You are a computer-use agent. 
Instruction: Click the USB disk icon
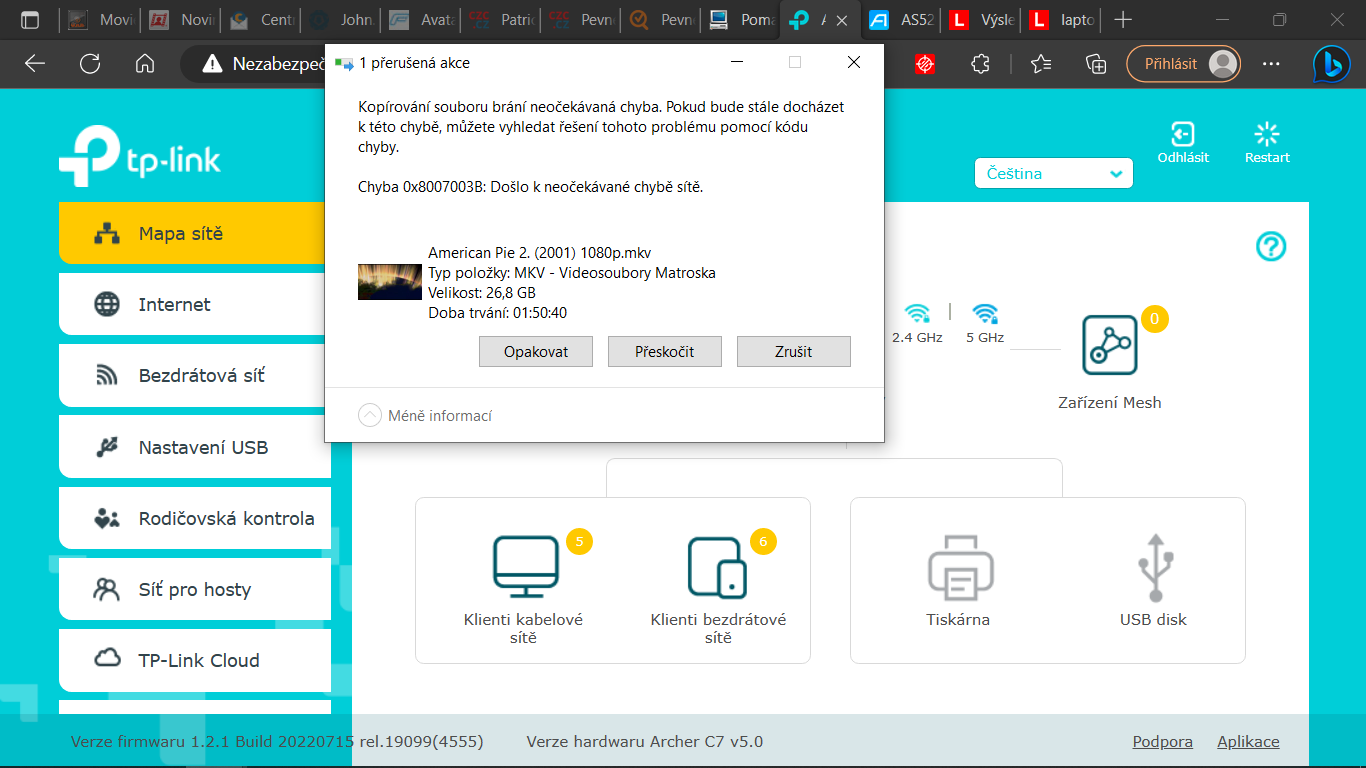tap(1154, 567)
